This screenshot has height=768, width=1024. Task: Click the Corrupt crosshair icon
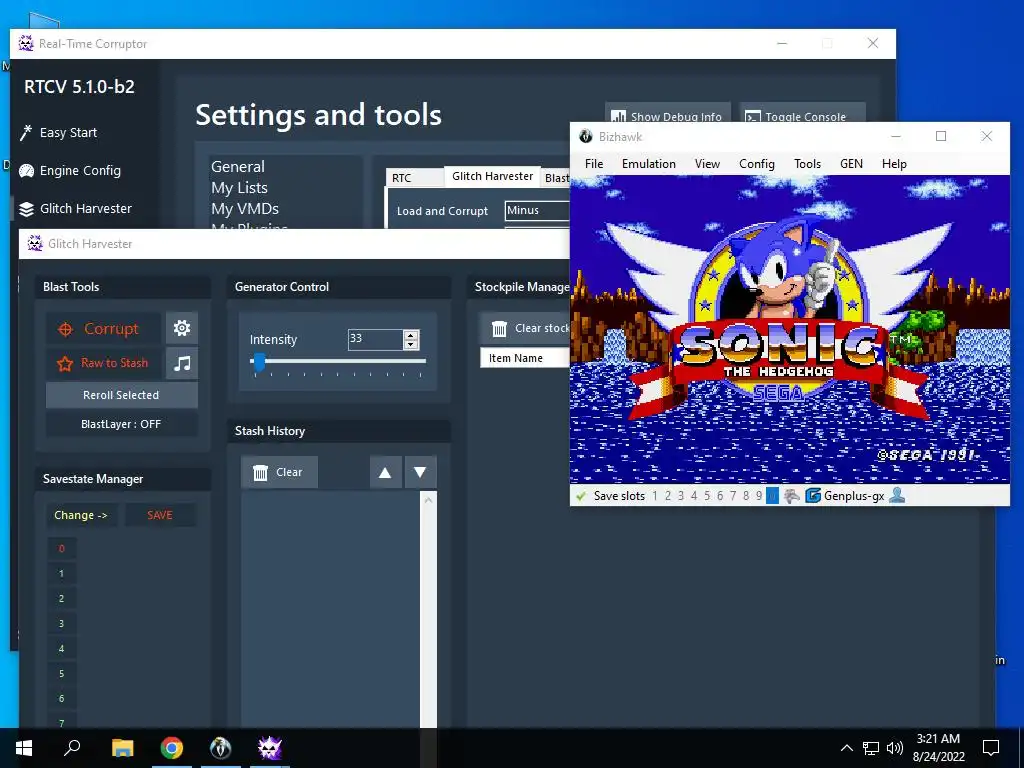(x=65, y=329)
